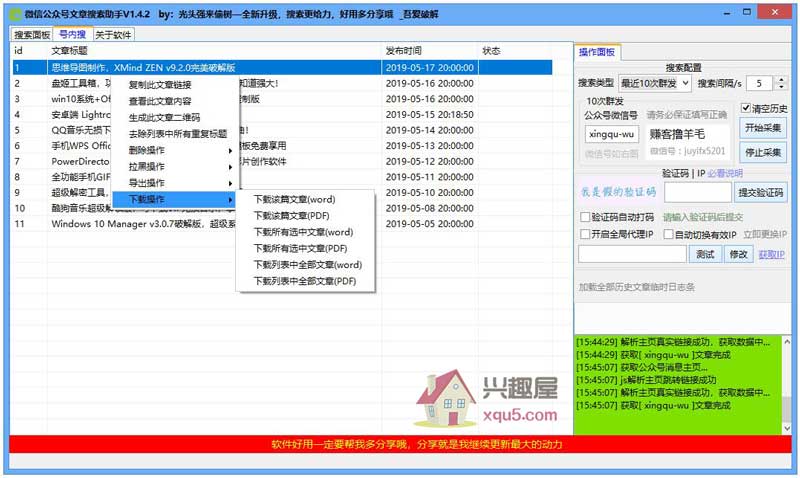
Task: Increase 搜索间隔 with up arrow
Action: pyautogui.click(x=781, y=79)
